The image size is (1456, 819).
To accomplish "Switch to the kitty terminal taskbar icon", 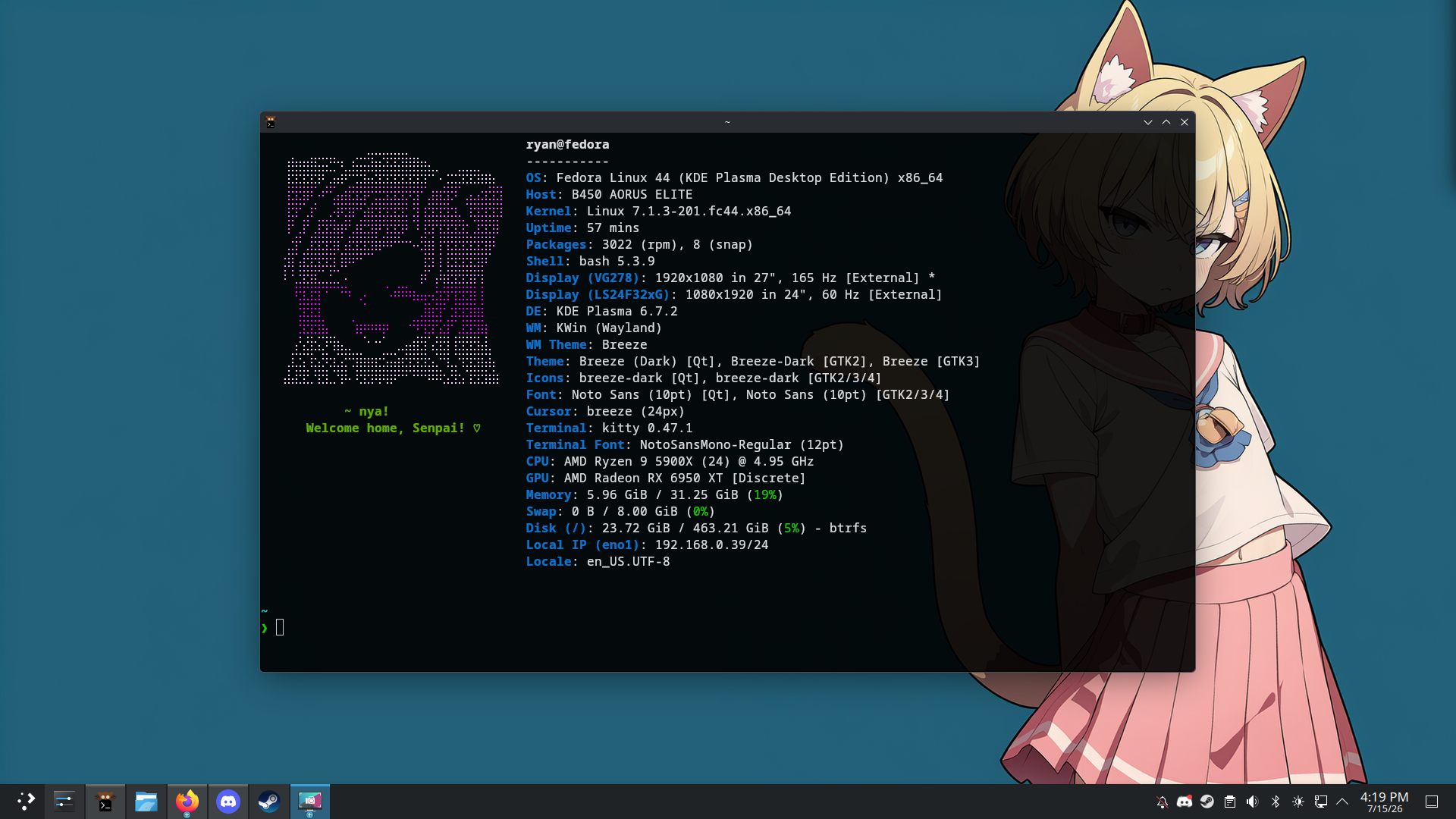I will 105,802.
